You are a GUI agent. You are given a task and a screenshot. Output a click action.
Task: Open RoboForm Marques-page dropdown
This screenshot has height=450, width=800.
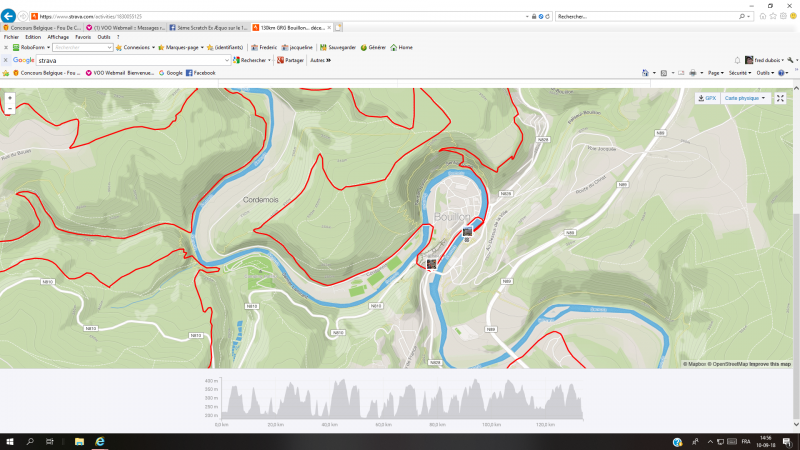click(x=181, y=47)
